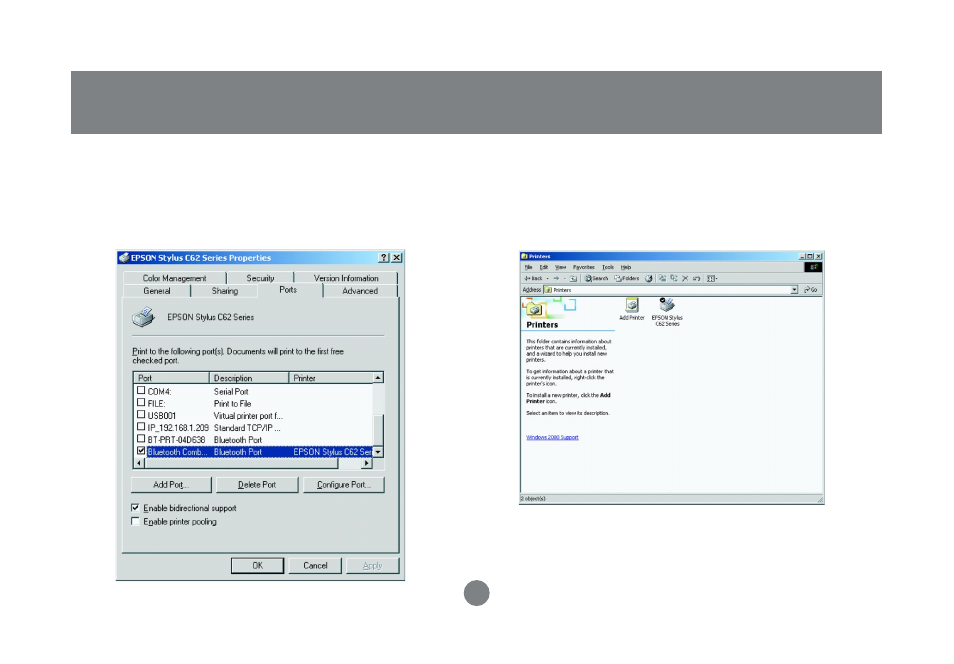
Task: Open the Advanced tab
Action: coord(360,291)
